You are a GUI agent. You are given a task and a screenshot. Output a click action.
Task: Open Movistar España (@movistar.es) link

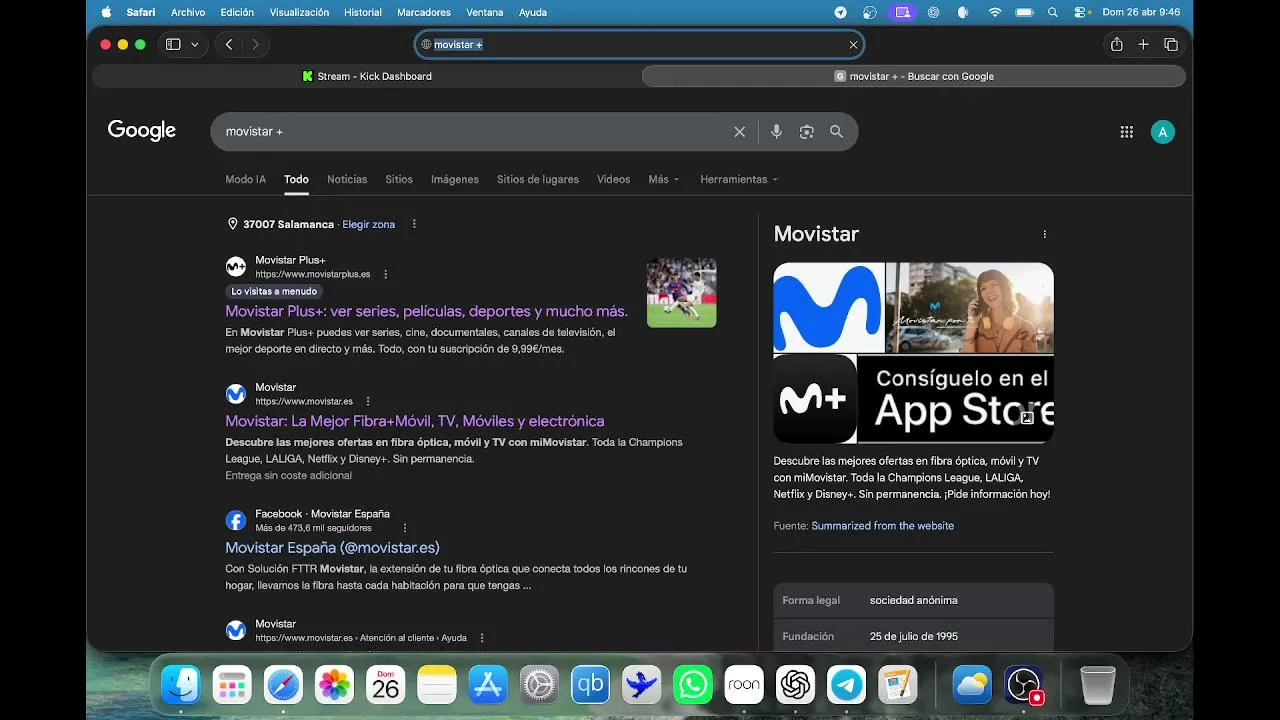click(332, 548)
